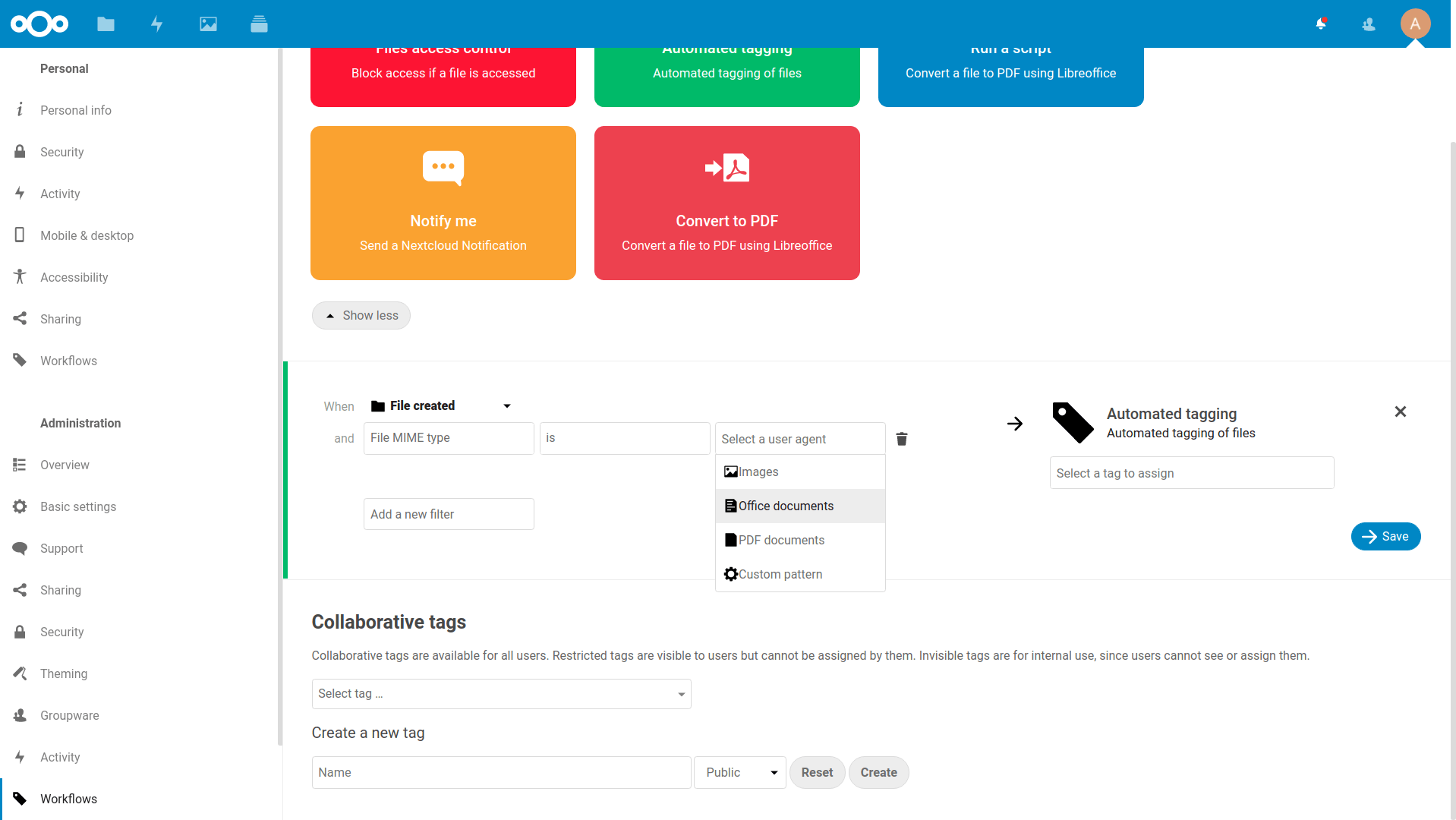
Task: Click the Name field for a new tag
Action: 500,772
